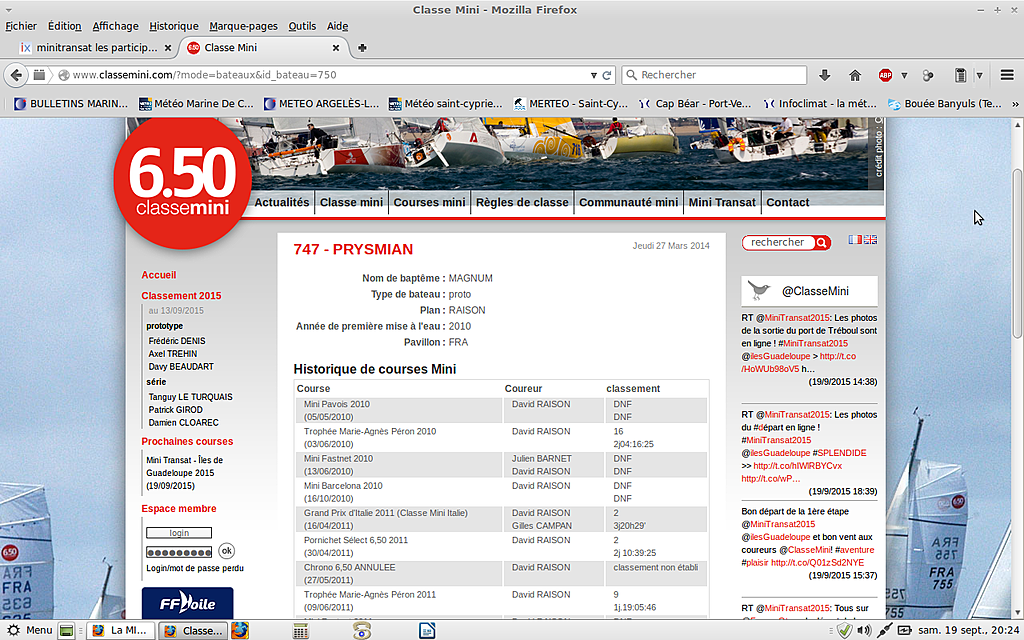Open the Édition menu
This screenshot has height=640, width=1024.
[65, 26]
